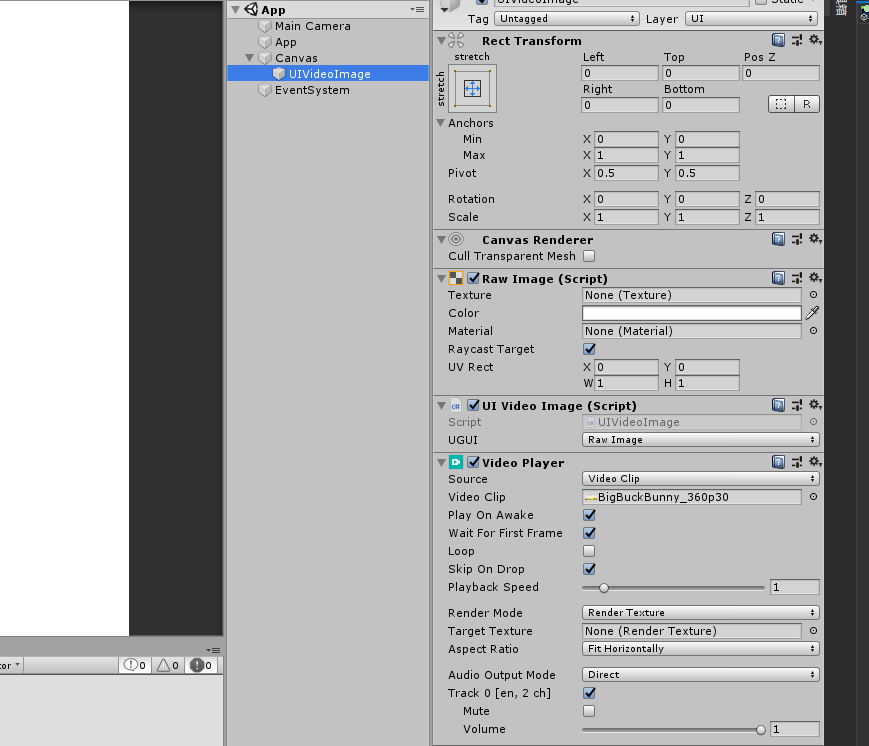
Task: Open Raw Image preset selector icon
Action: point(797,278)
